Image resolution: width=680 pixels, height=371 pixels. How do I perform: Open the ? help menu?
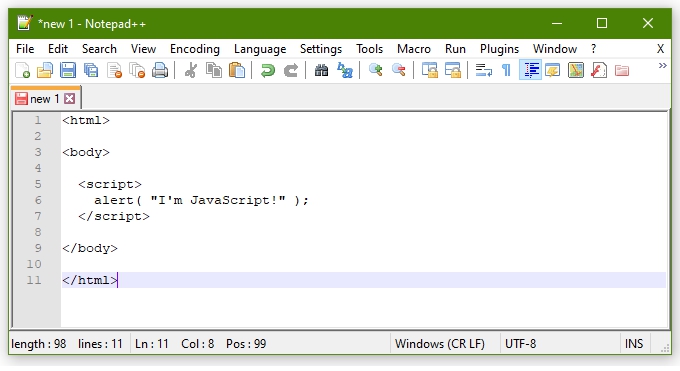coord(593,49)
